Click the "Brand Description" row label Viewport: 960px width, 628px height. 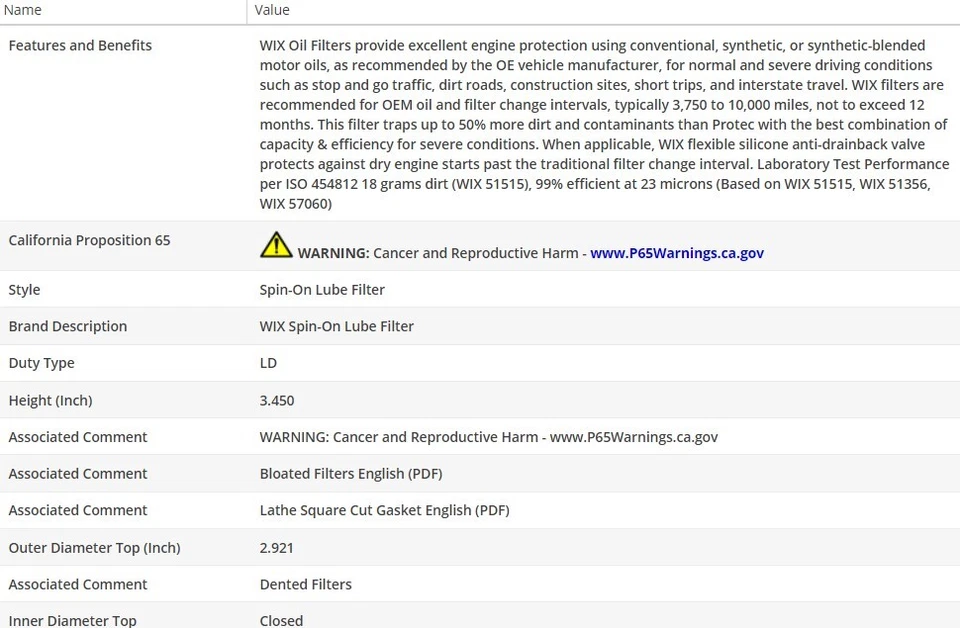click(67, 326)
